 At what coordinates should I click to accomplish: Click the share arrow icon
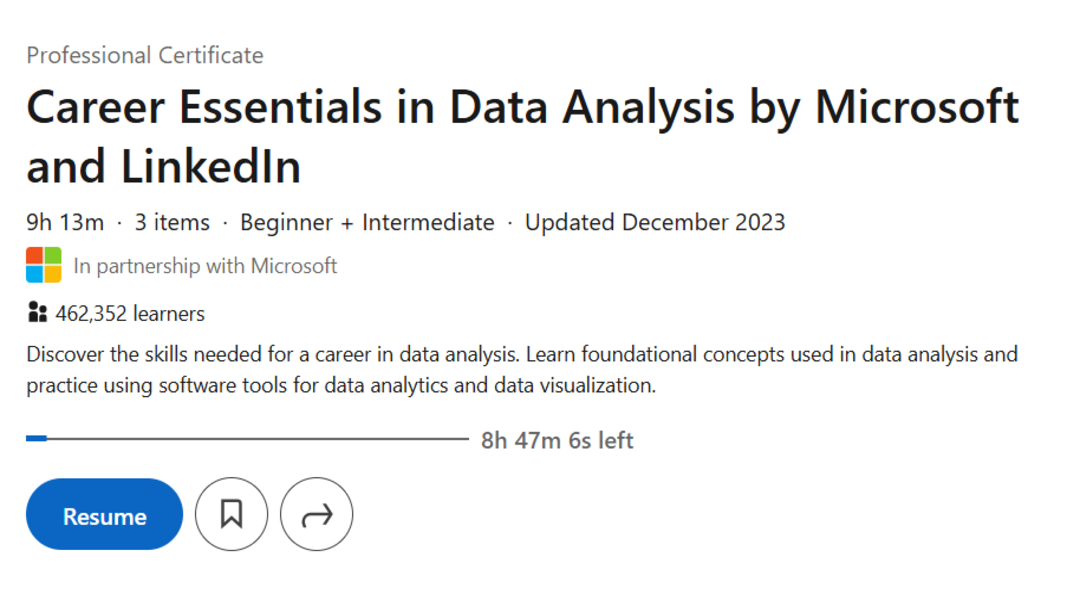317,515
